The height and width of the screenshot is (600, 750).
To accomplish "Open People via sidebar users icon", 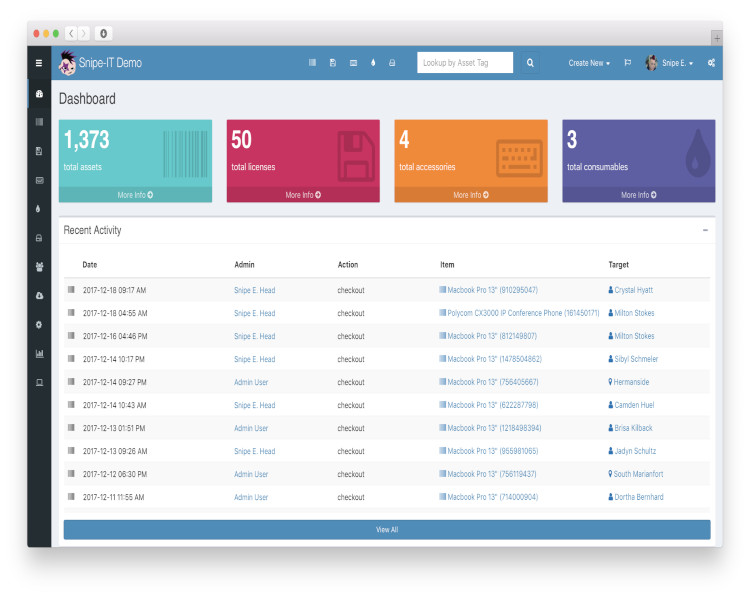I will pyautogui.click(x=39, y=267).
